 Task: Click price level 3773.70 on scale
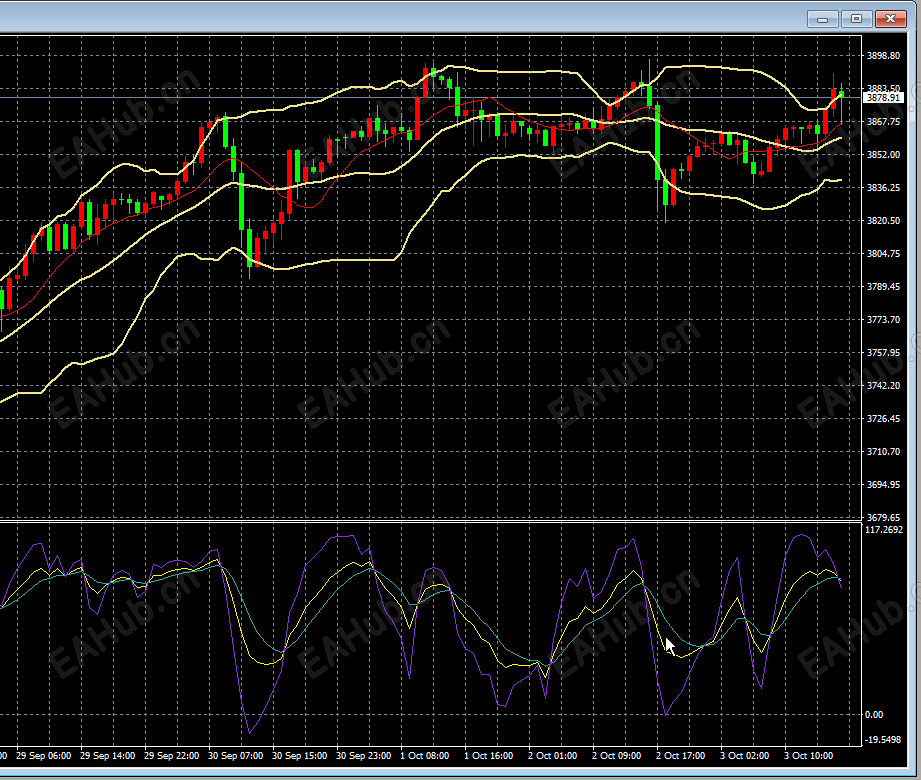coord(883,320)
